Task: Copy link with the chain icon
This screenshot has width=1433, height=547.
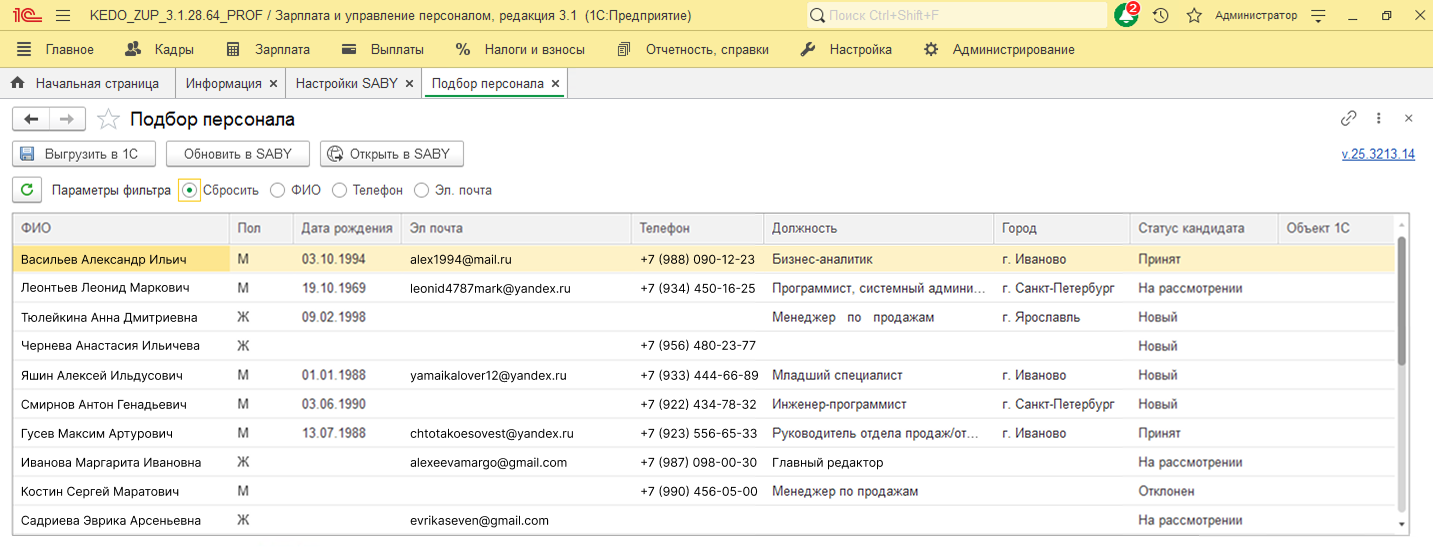Action: (1349, 118)
